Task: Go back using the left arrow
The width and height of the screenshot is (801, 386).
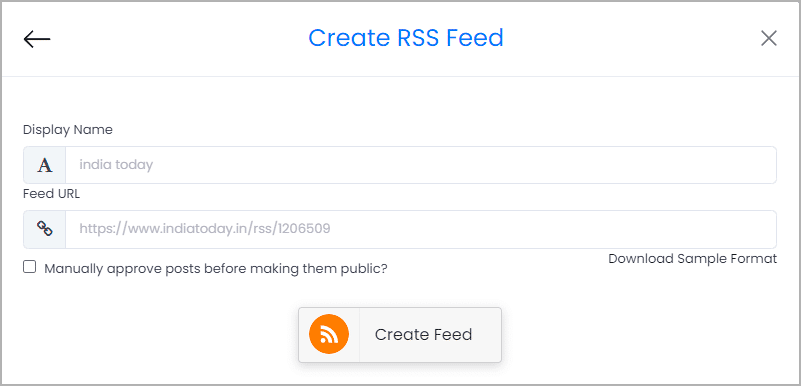Action: 37,39
